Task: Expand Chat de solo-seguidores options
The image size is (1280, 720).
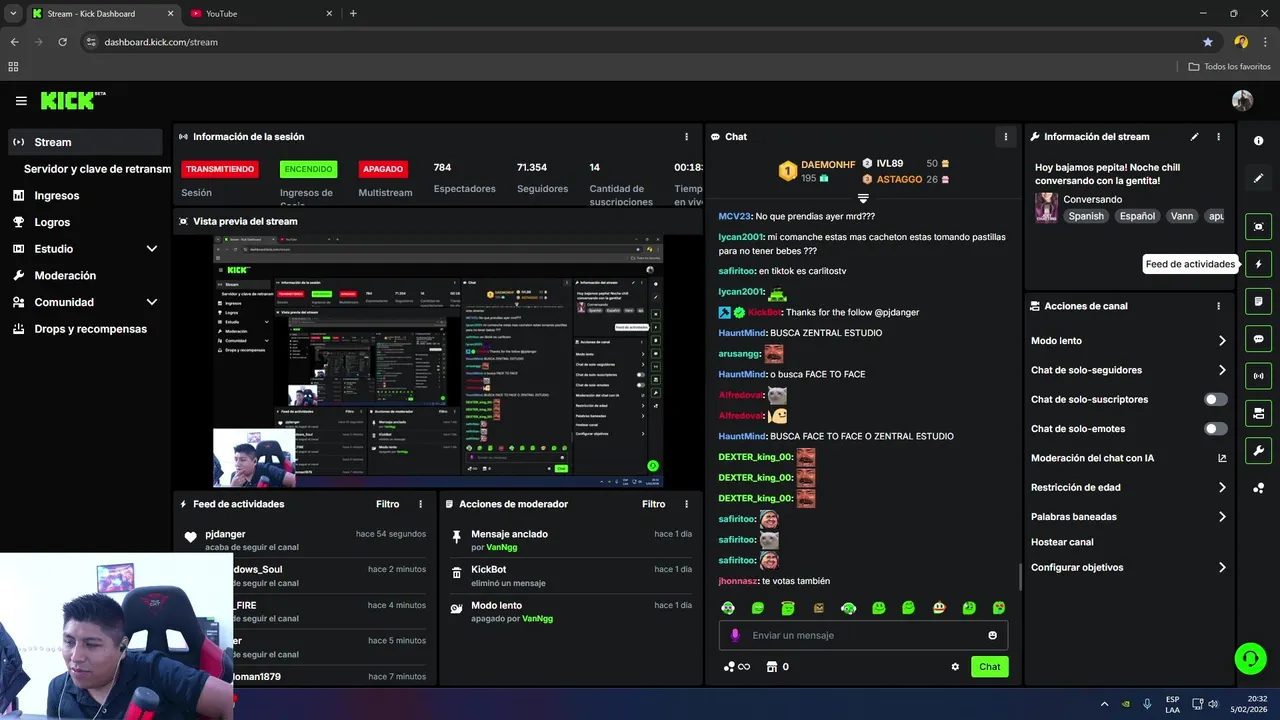Action: click(1222, 370)
